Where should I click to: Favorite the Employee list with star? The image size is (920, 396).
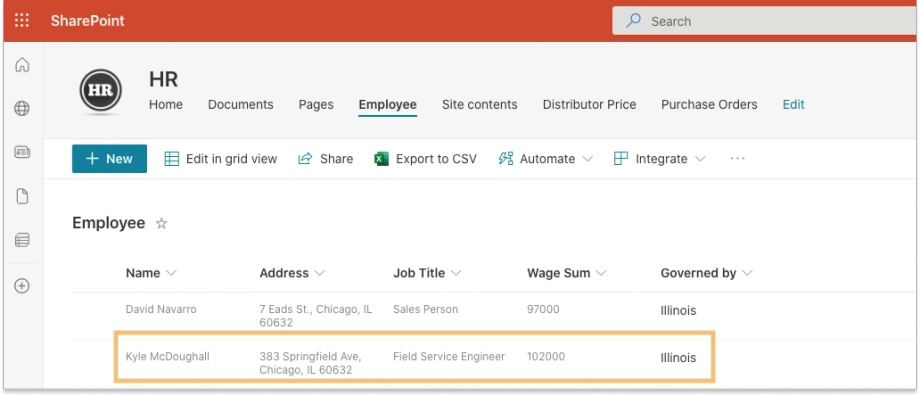(x=161, y=224)
